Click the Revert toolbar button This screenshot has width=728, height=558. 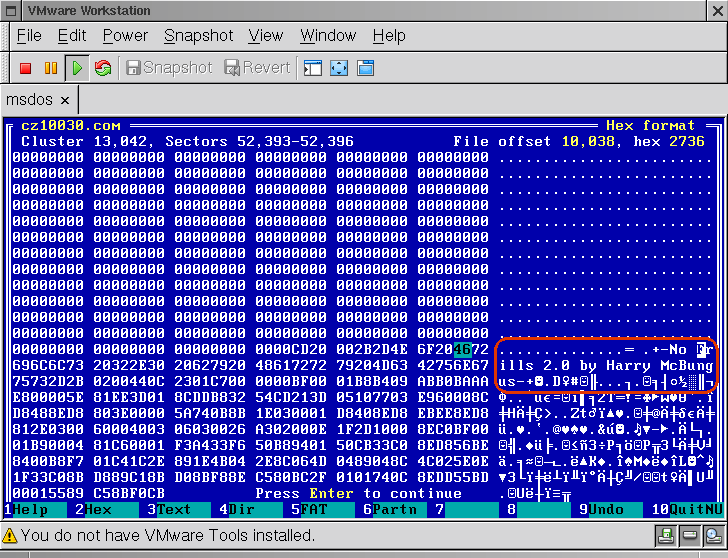click(257, 68)
